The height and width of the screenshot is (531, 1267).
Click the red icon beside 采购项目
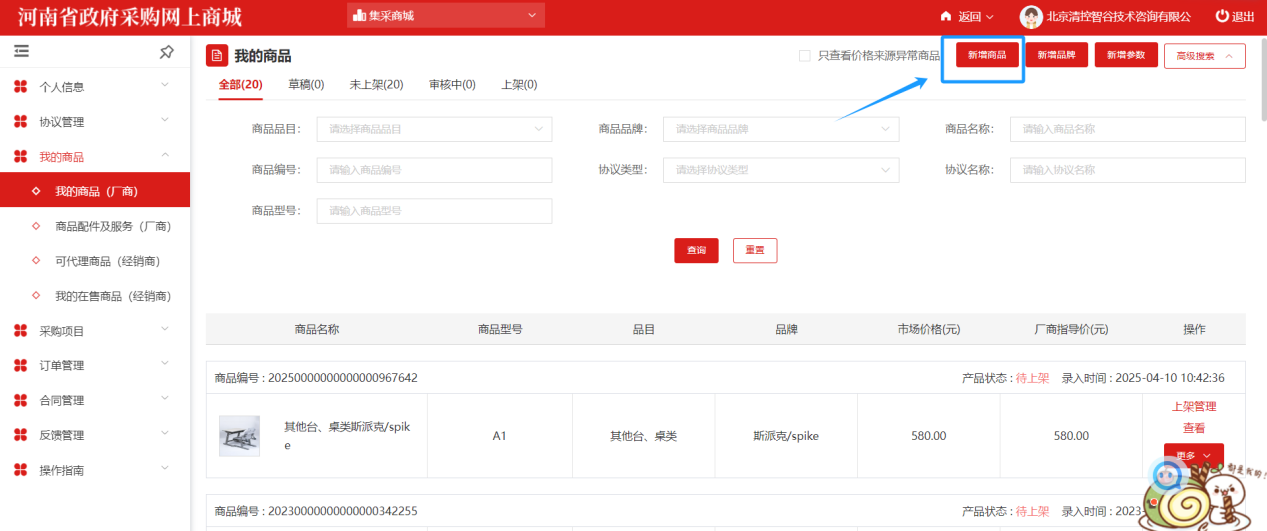[21, 330]
